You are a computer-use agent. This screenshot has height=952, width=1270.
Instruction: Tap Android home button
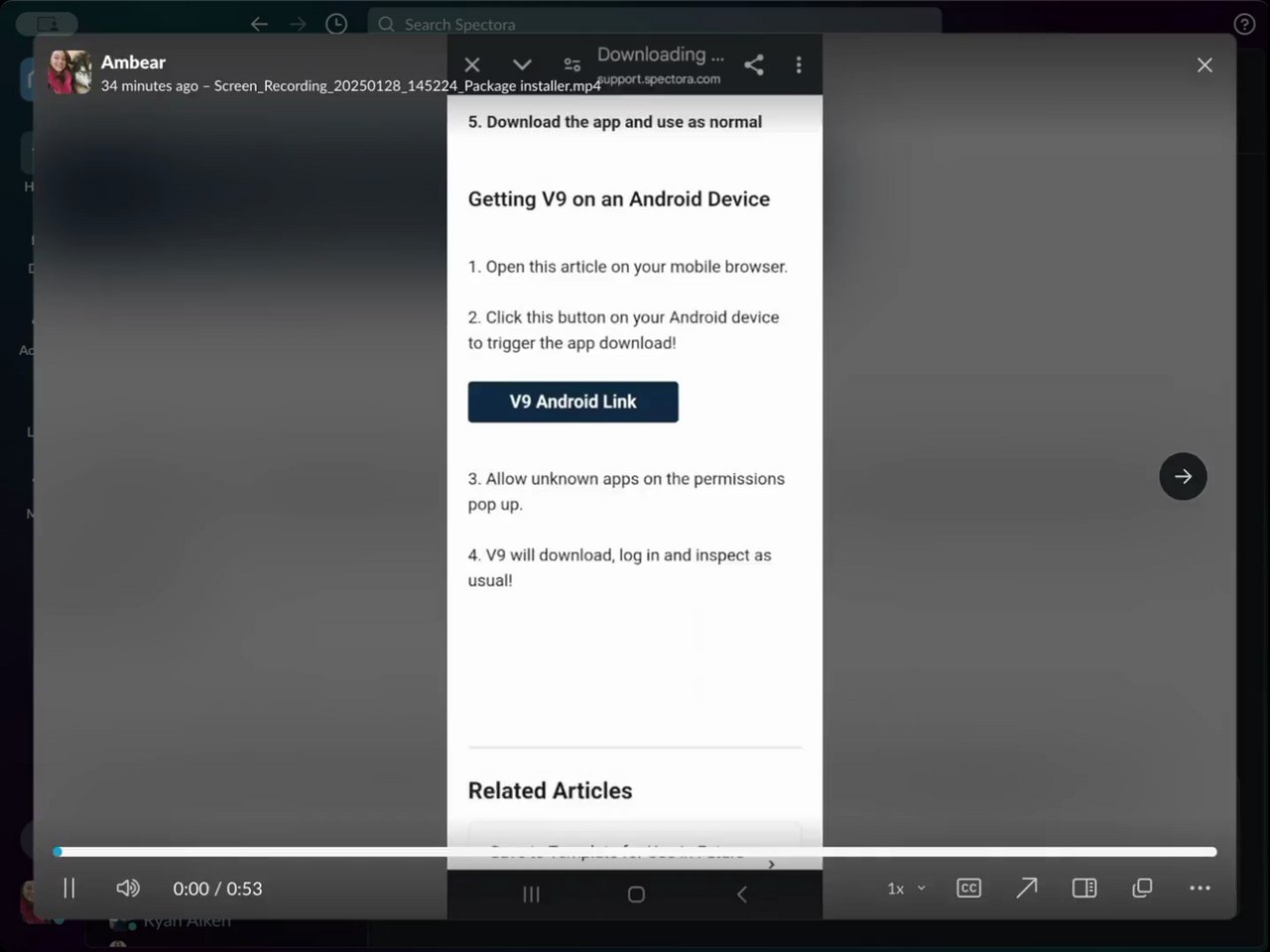click(636, 894)
